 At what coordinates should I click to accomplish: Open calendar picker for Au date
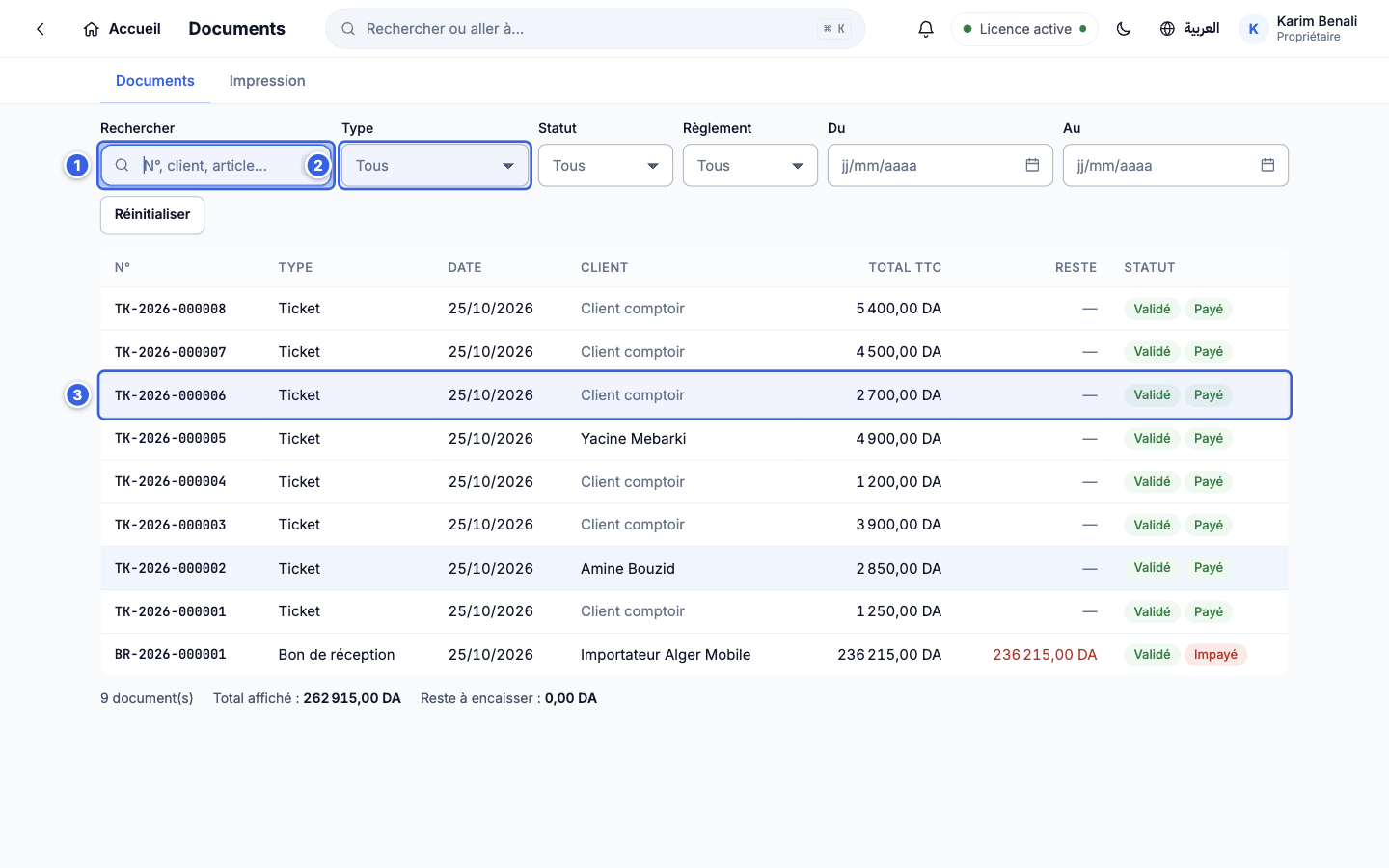pos(1267,165)
